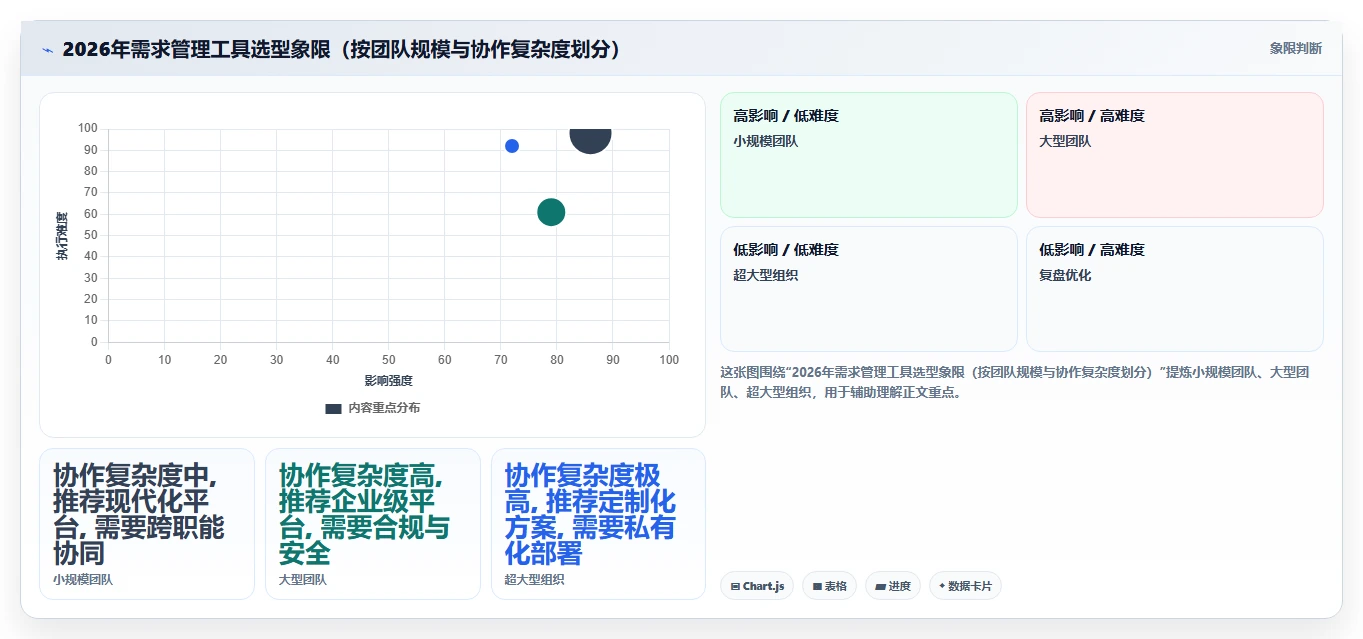Click the 影响强度 x-axis label
The image size is (1363, 639).
(389, 381)
